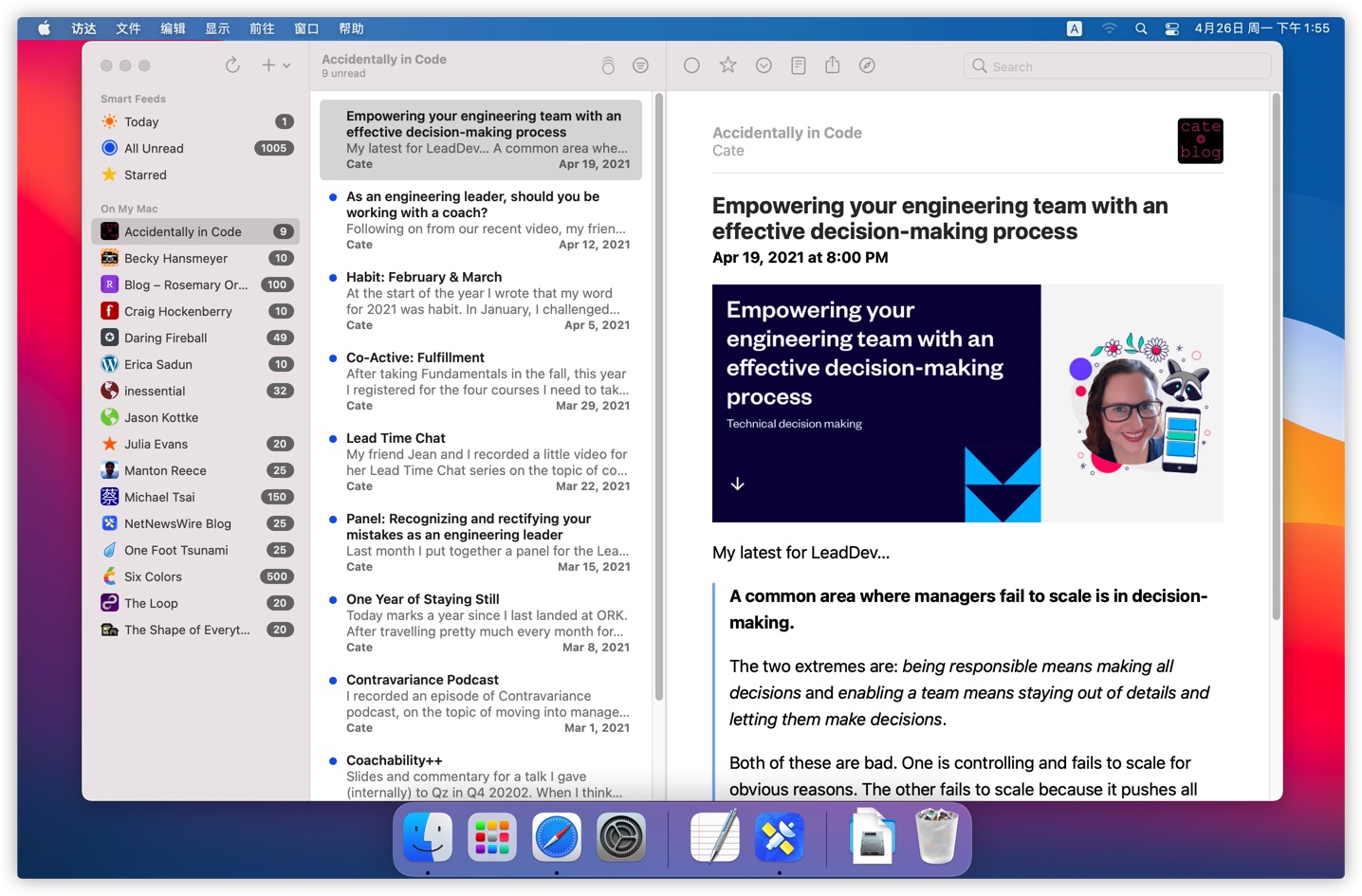
Task: Click the article hero image
Action: click(967, 403)
